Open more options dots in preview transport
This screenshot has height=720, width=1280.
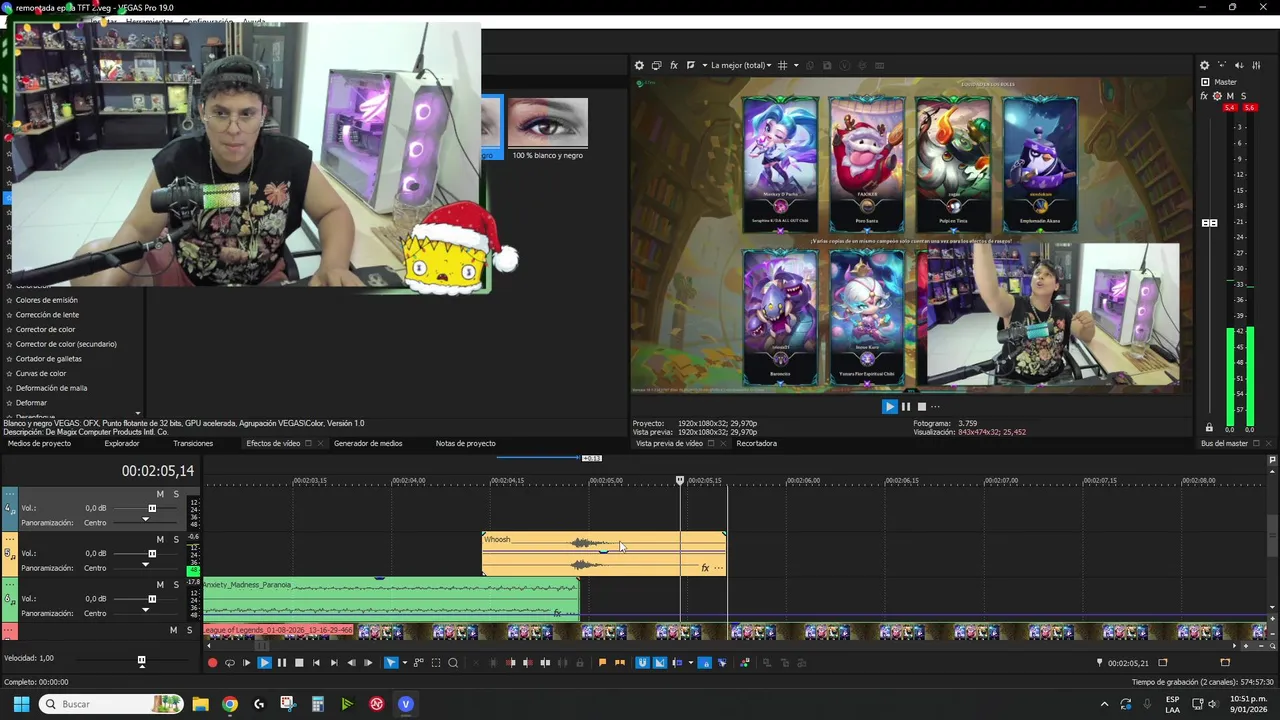936,406
